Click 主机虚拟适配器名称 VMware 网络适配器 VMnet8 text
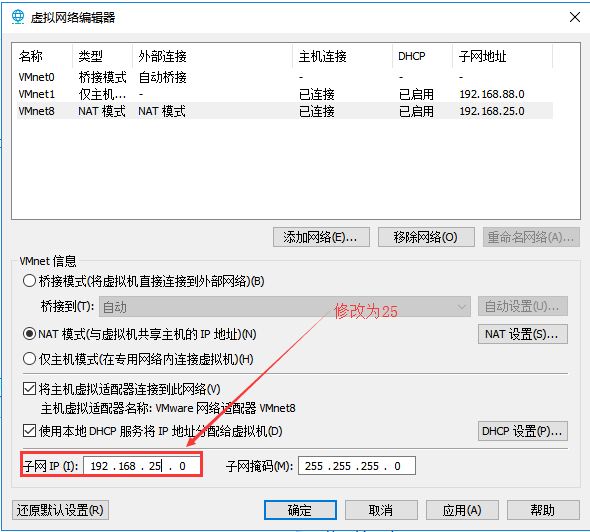The image size is (590, 532). [x=168, y=408]
